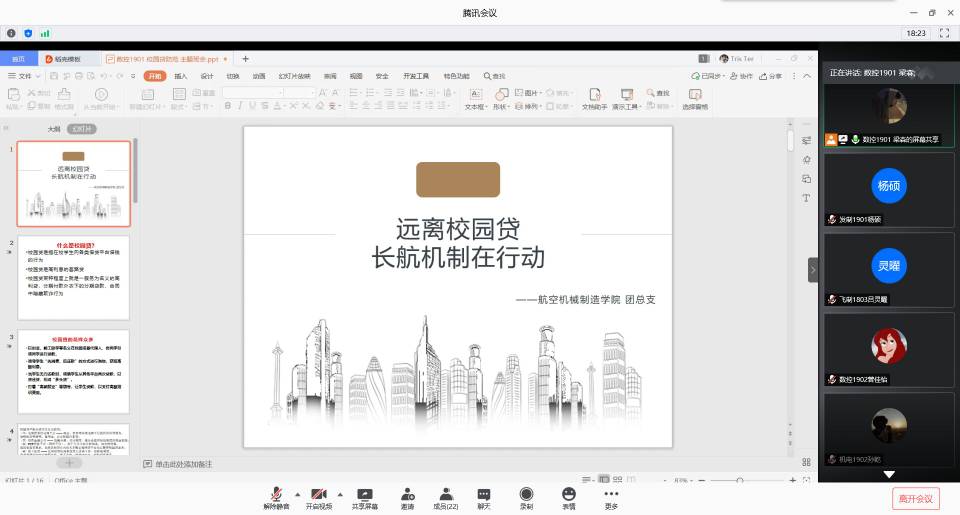960x515 pixels.
Task: Click the slide title 远离校园贷
Action: 458,228
